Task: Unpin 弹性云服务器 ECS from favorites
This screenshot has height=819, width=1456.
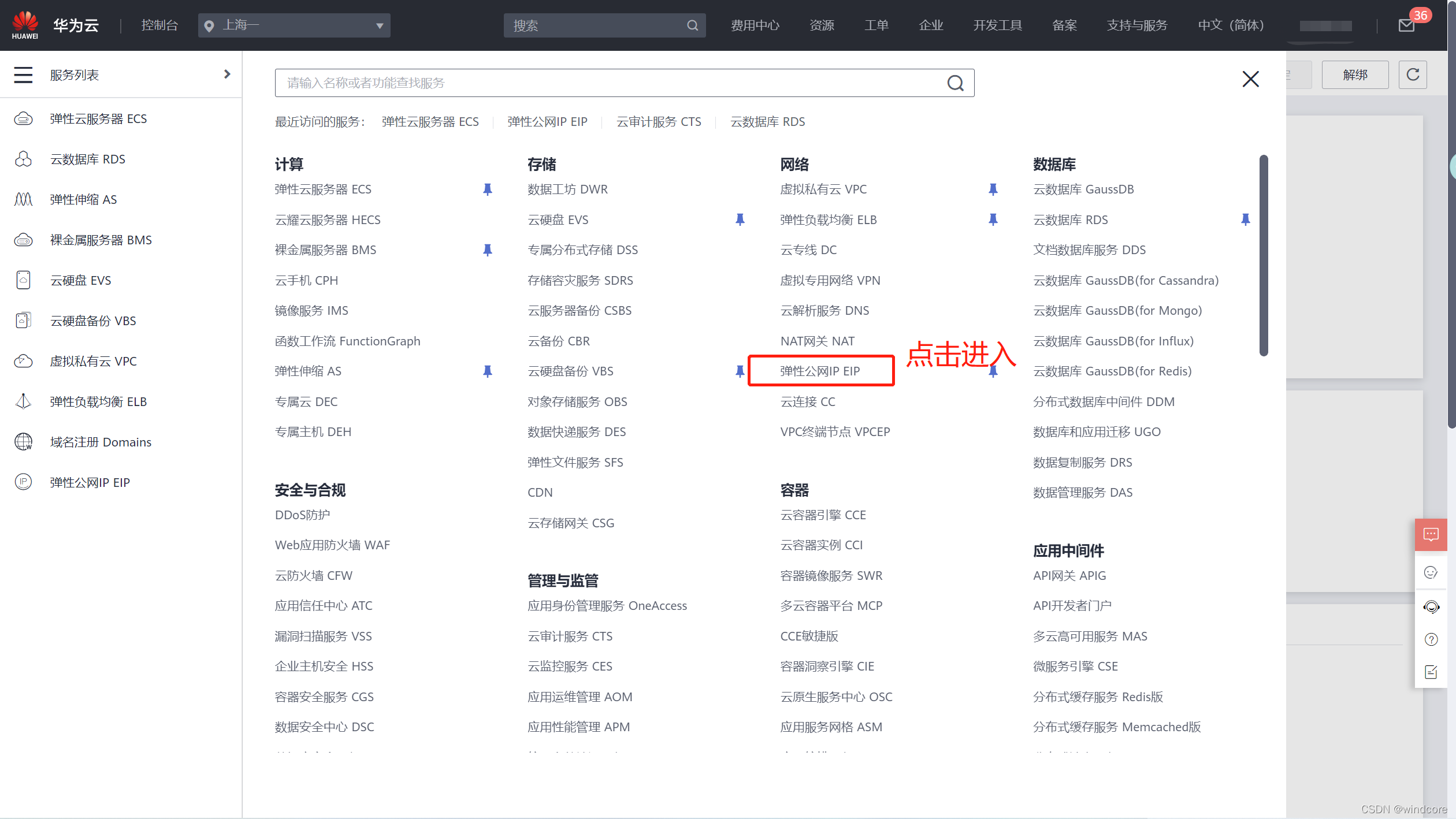Action: point(487,189)
